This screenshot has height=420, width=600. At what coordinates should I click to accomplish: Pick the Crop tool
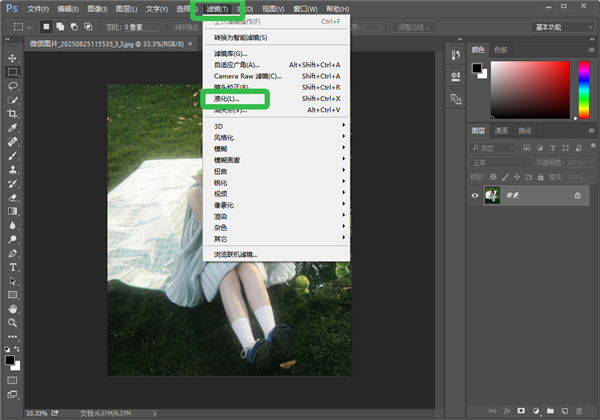point(13,114)
